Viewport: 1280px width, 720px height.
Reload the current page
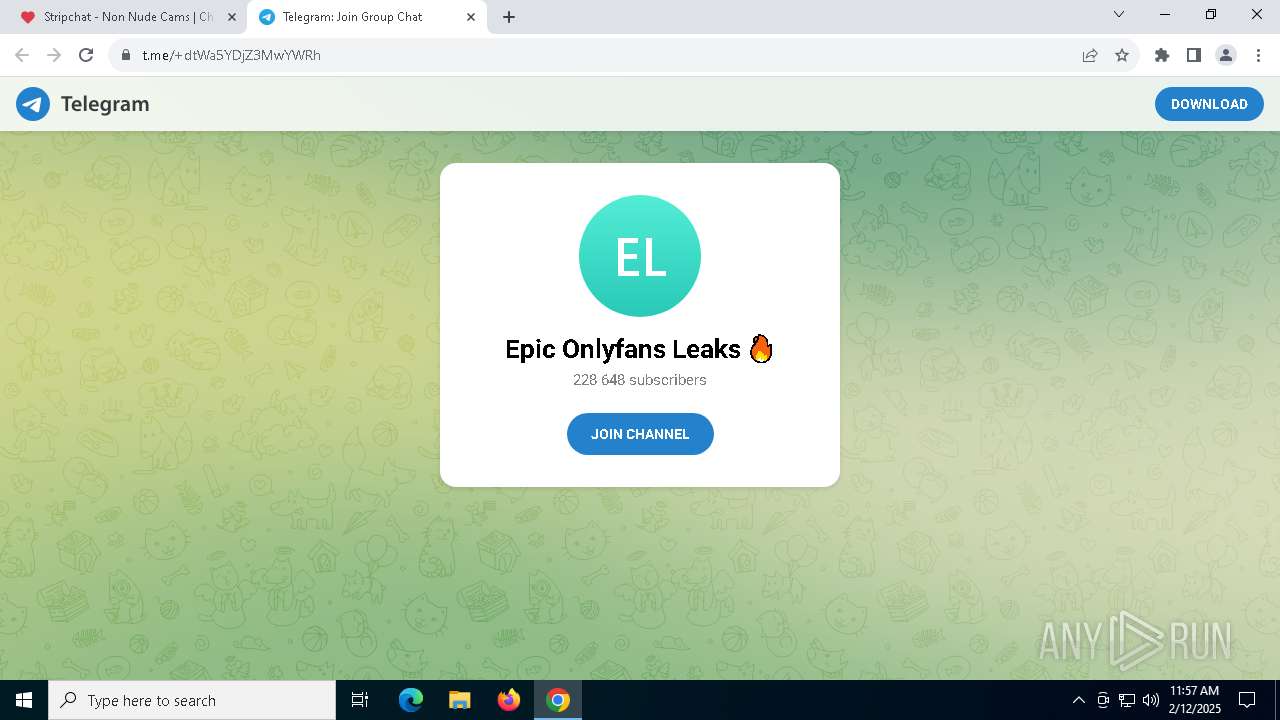[x=86, y=55]
